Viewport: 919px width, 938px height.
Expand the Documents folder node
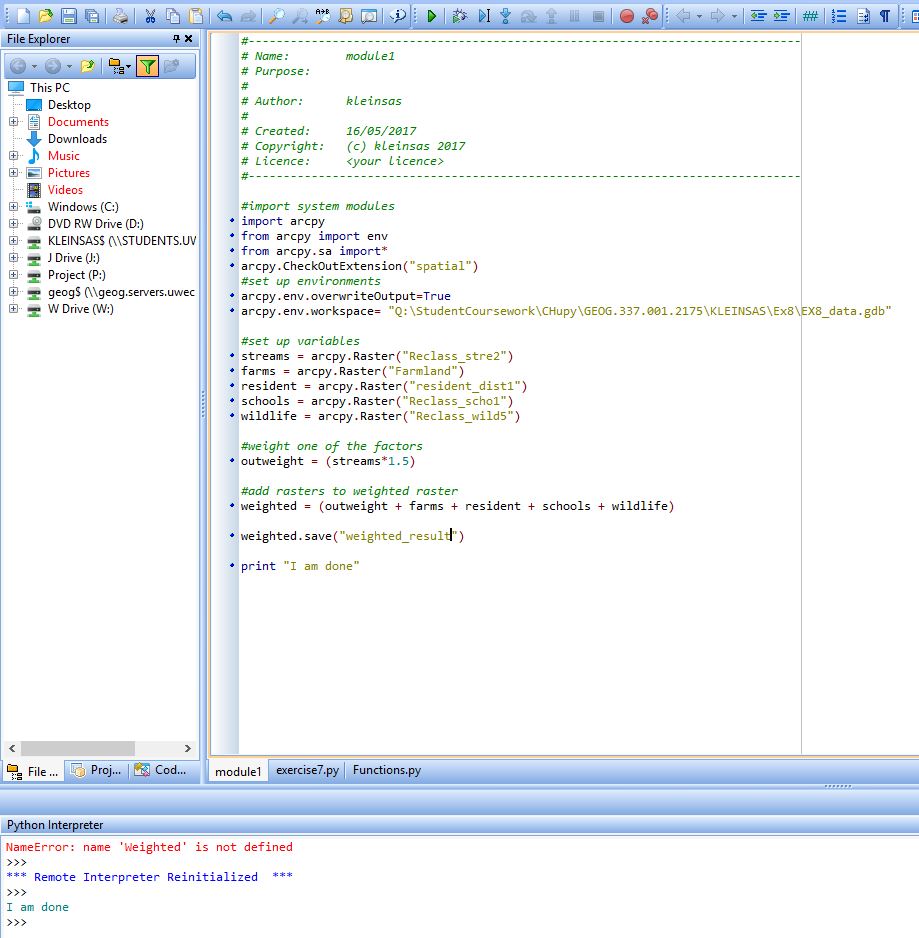pyautogui.click(x=13, y=121)
